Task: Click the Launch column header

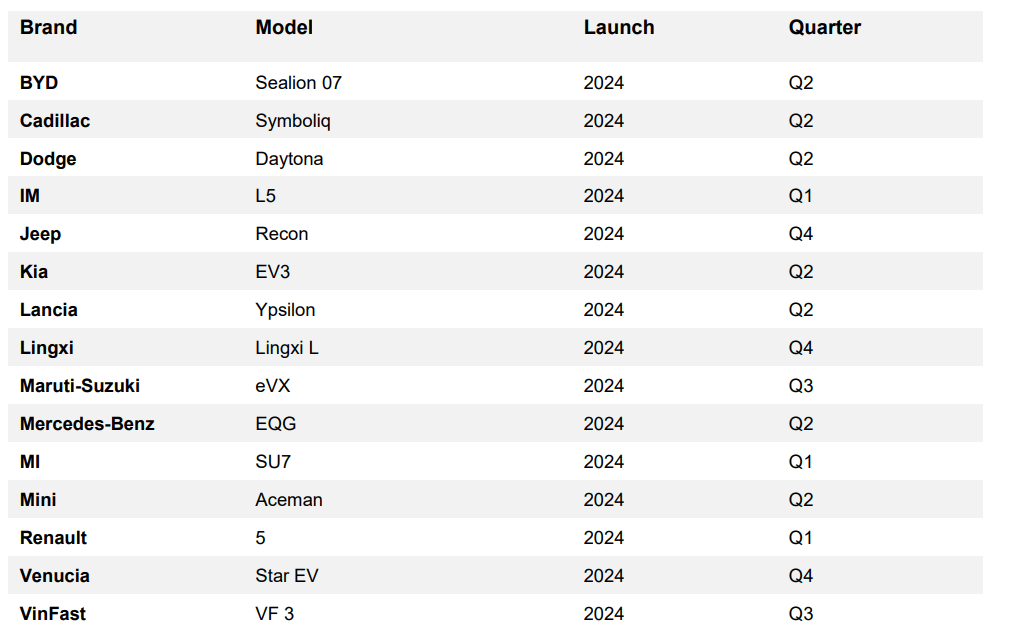Action: coord(618,28)
